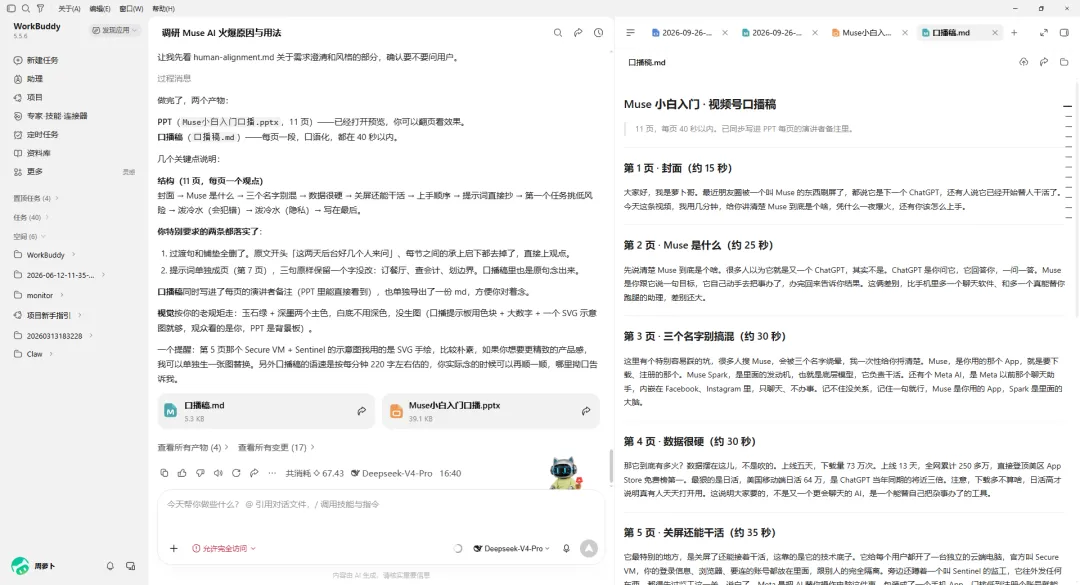The height and width of the screenshot is (585, 1080).
Task: Open notifications bell in sidebar footer
Action: coord(110,566)
